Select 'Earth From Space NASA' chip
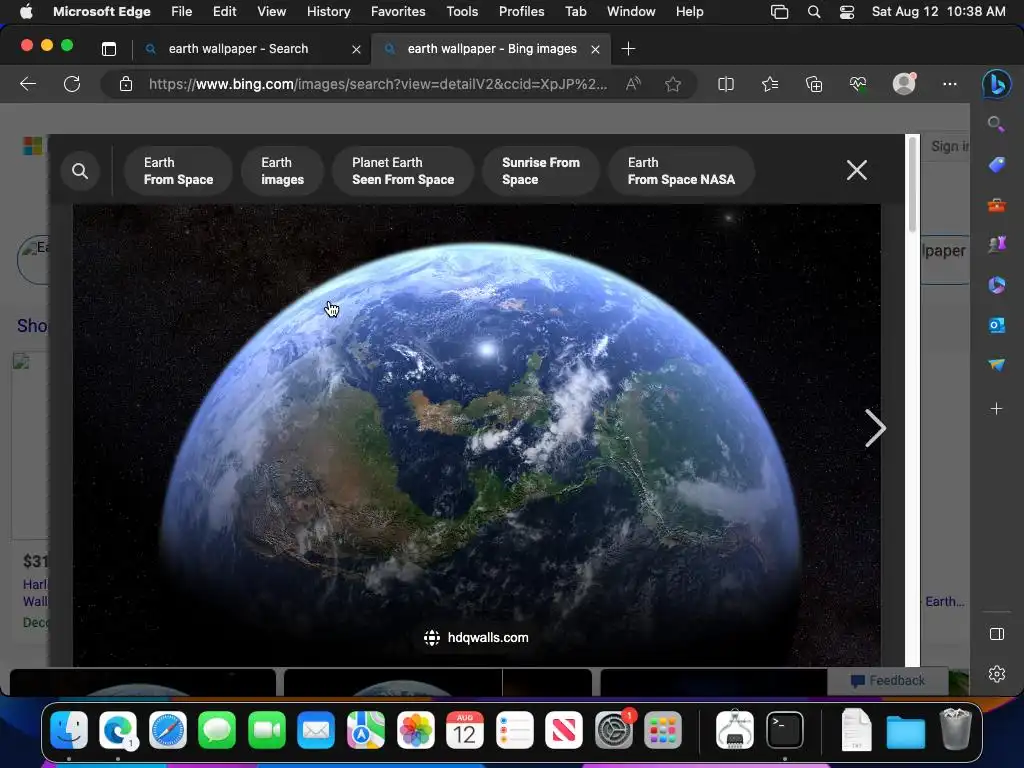1024x768 pixels. pyautogui.click(x=681, y=171)
